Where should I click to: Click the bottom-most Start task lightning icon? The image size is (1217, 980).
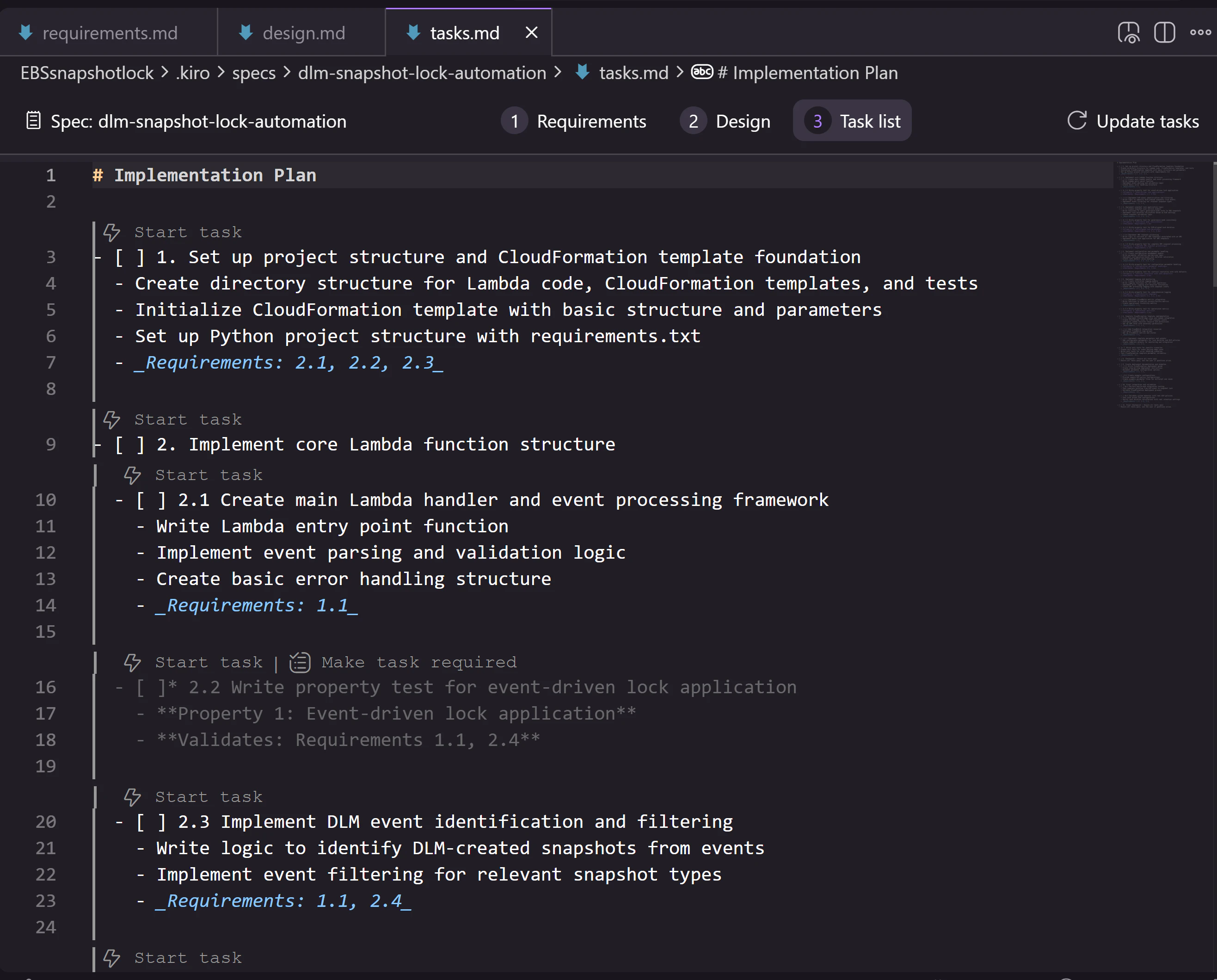[111, 957]
